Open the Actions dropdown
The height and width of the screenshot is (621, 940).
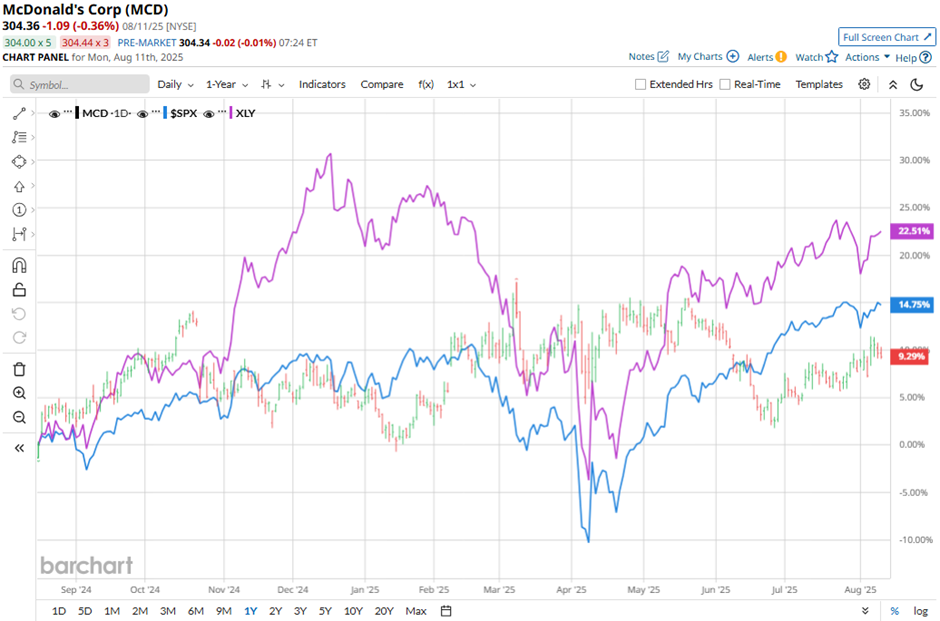867,57
